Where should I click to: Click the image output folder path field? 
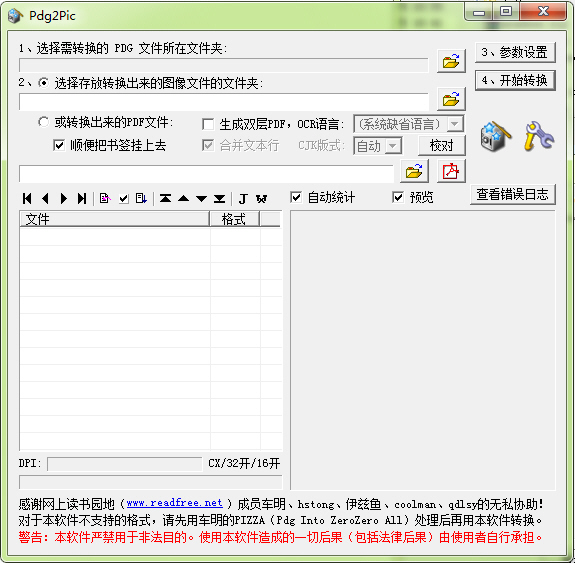pos(224,102)
